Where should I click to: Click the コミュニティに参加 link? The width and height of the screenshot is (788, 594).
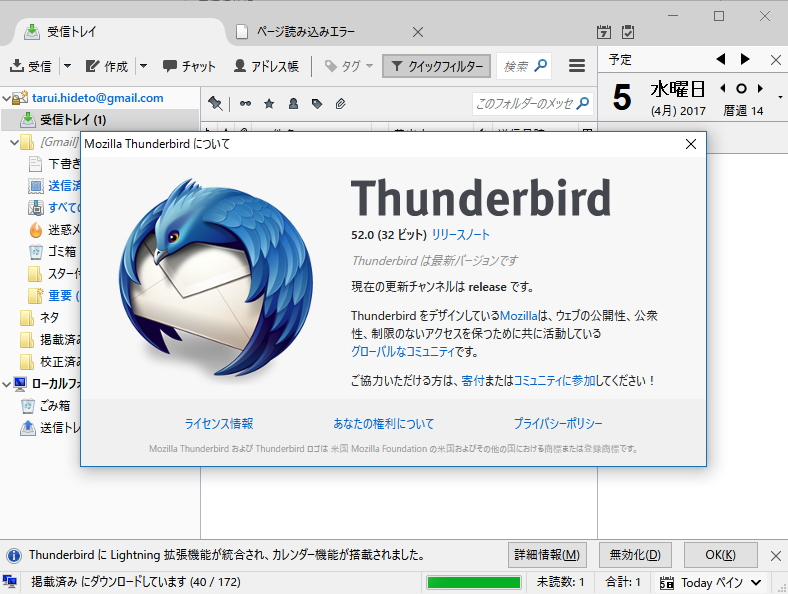coord(554,380)
